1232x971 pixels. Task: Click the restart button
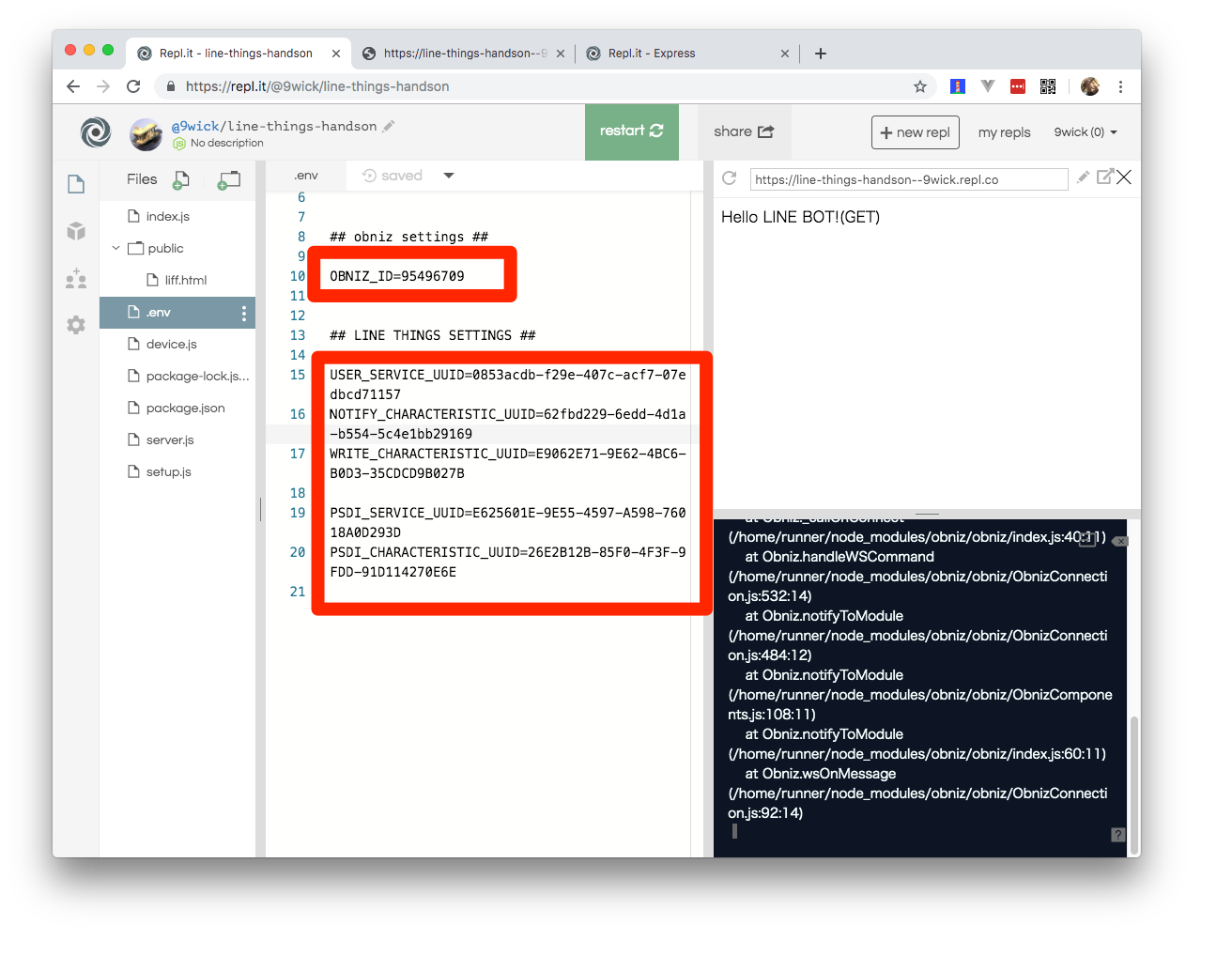(x=632, y=131)
